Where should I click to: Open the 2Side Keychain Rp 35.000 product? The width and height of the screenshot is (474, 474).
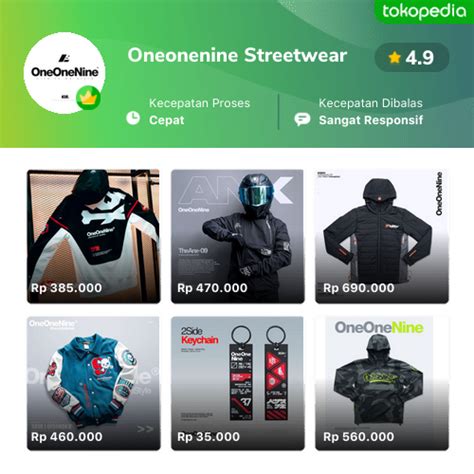pos(238,383)
